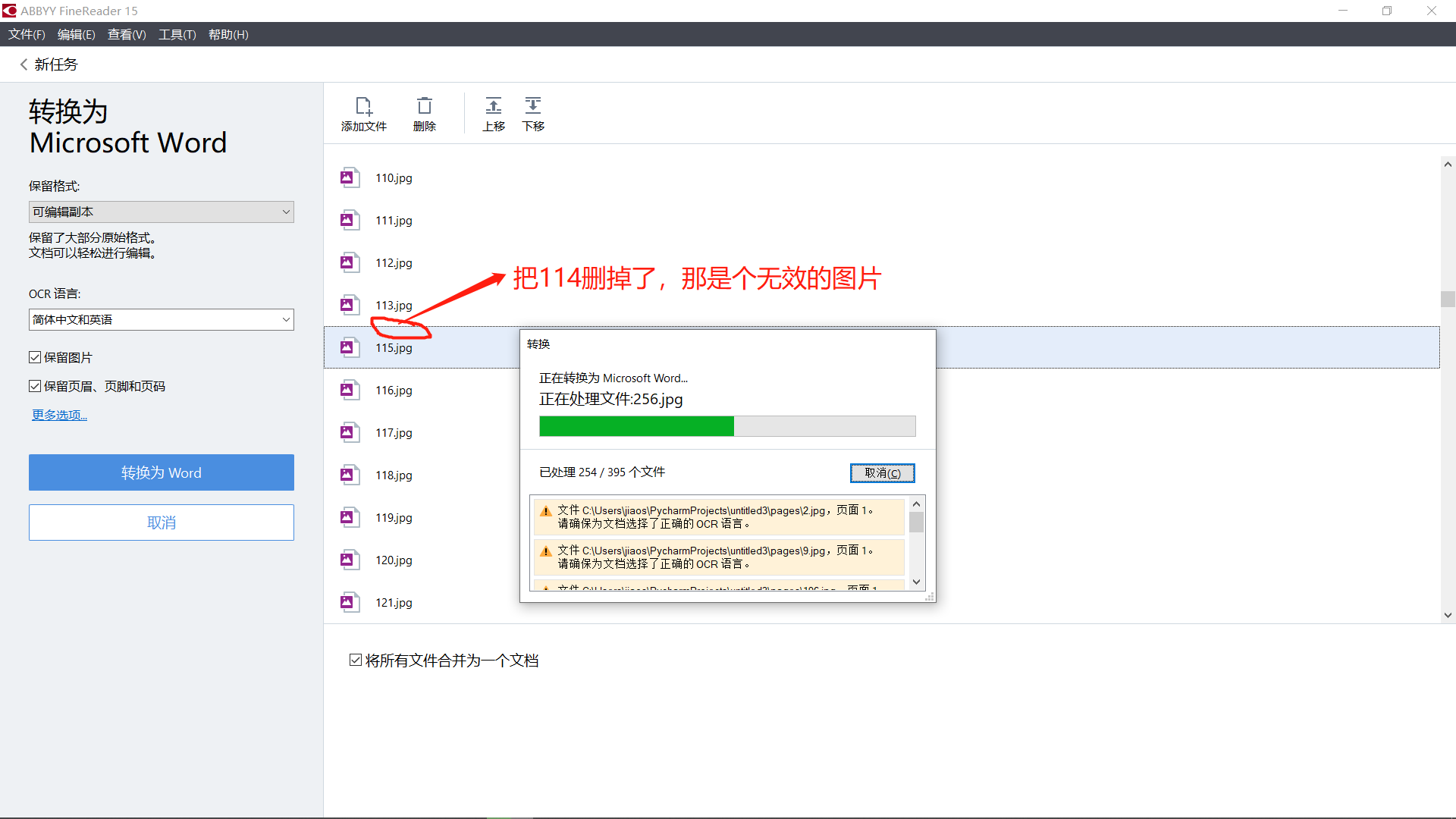Viewport: 1456px width, 819px height.
Task: Click the 转换为 Word button
Action: [162, 472]
